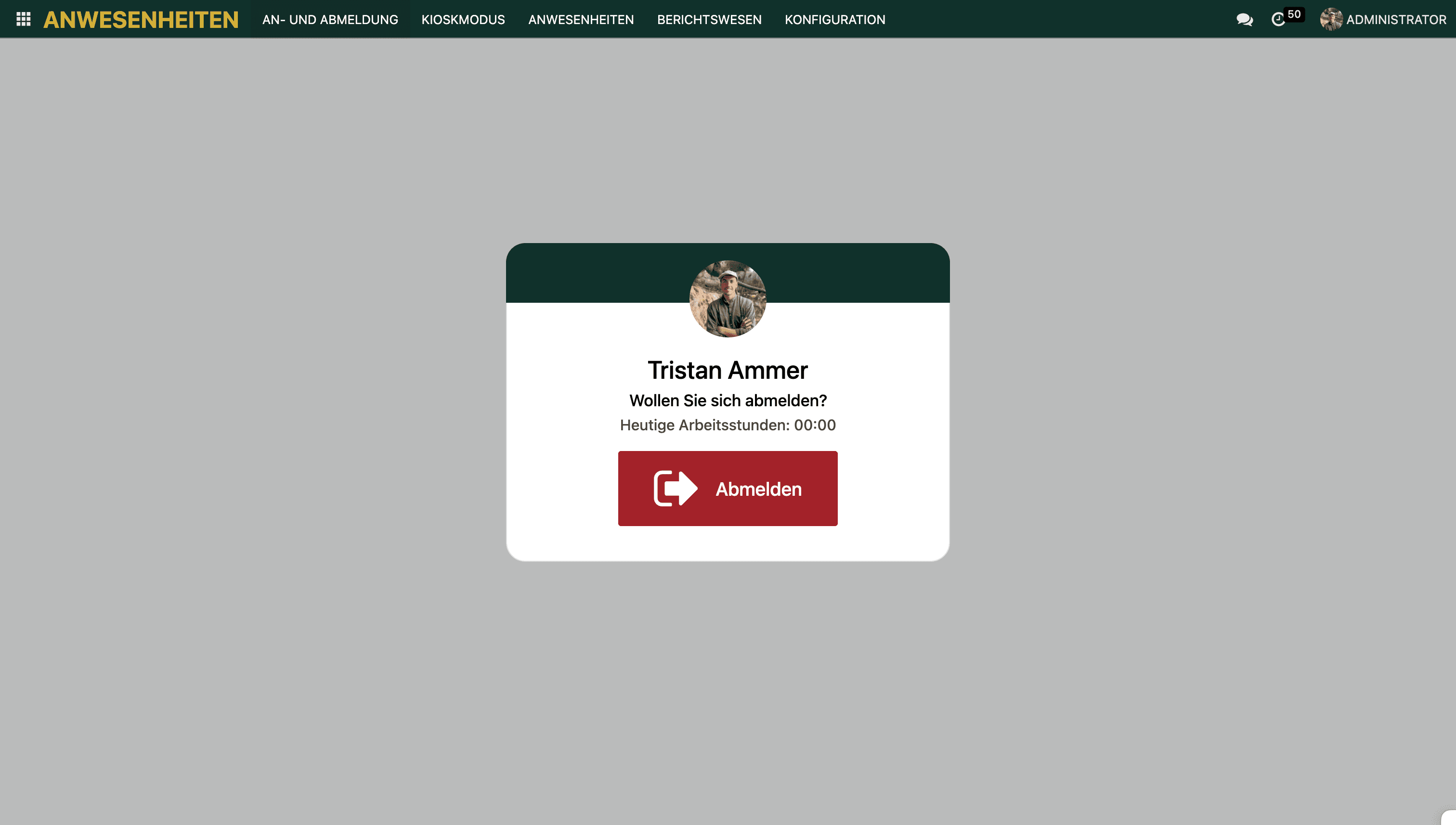Click the activities badge showing 50
This screenshot has width=1456, height=825.
(1294, 14)
